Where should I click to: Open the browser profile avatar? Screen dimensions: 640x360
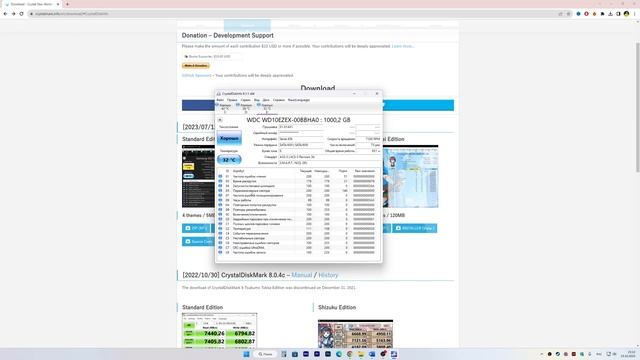(627, 14)
